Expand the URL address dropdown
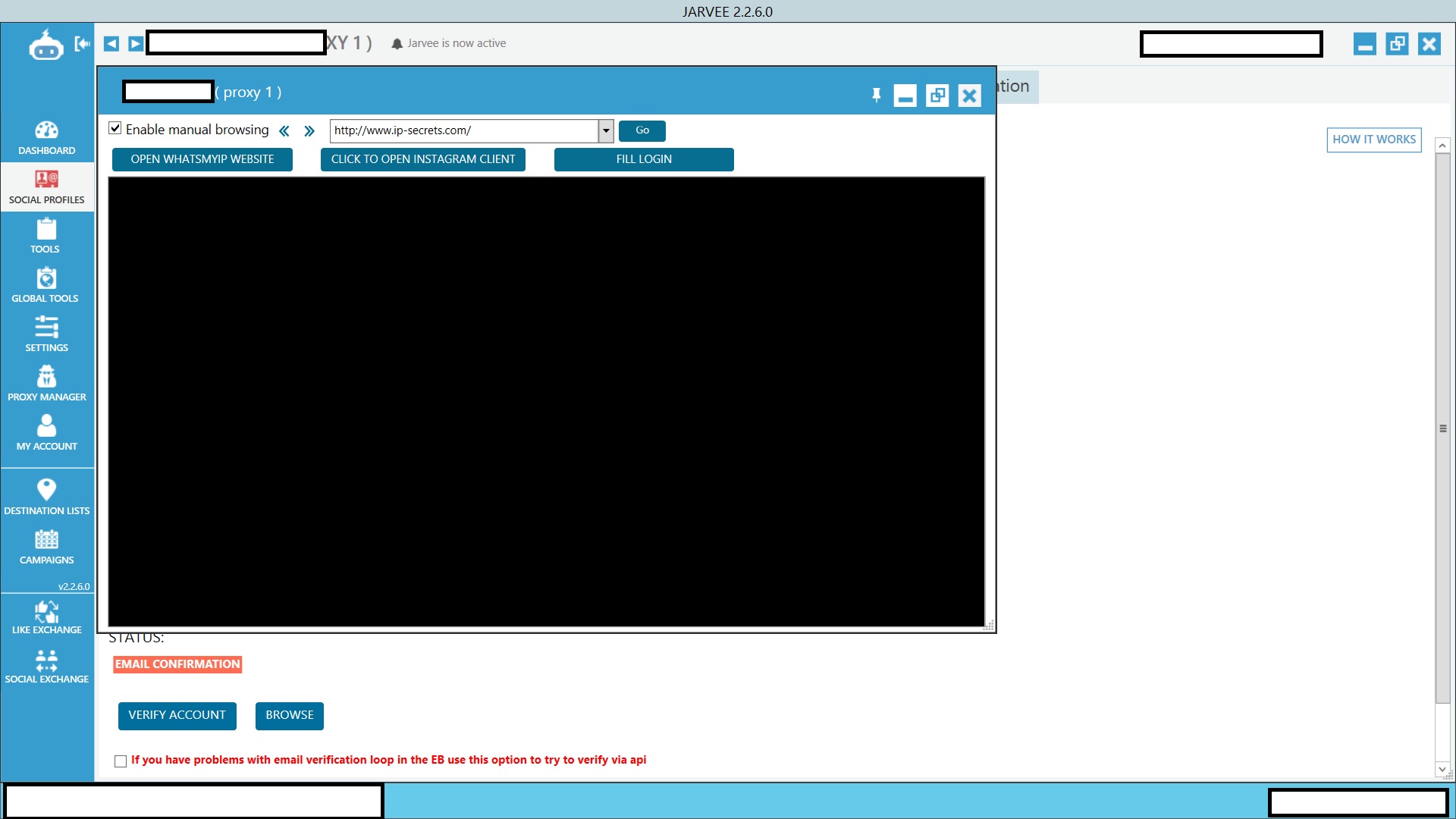1456x819 pixels. pos(606,130)
